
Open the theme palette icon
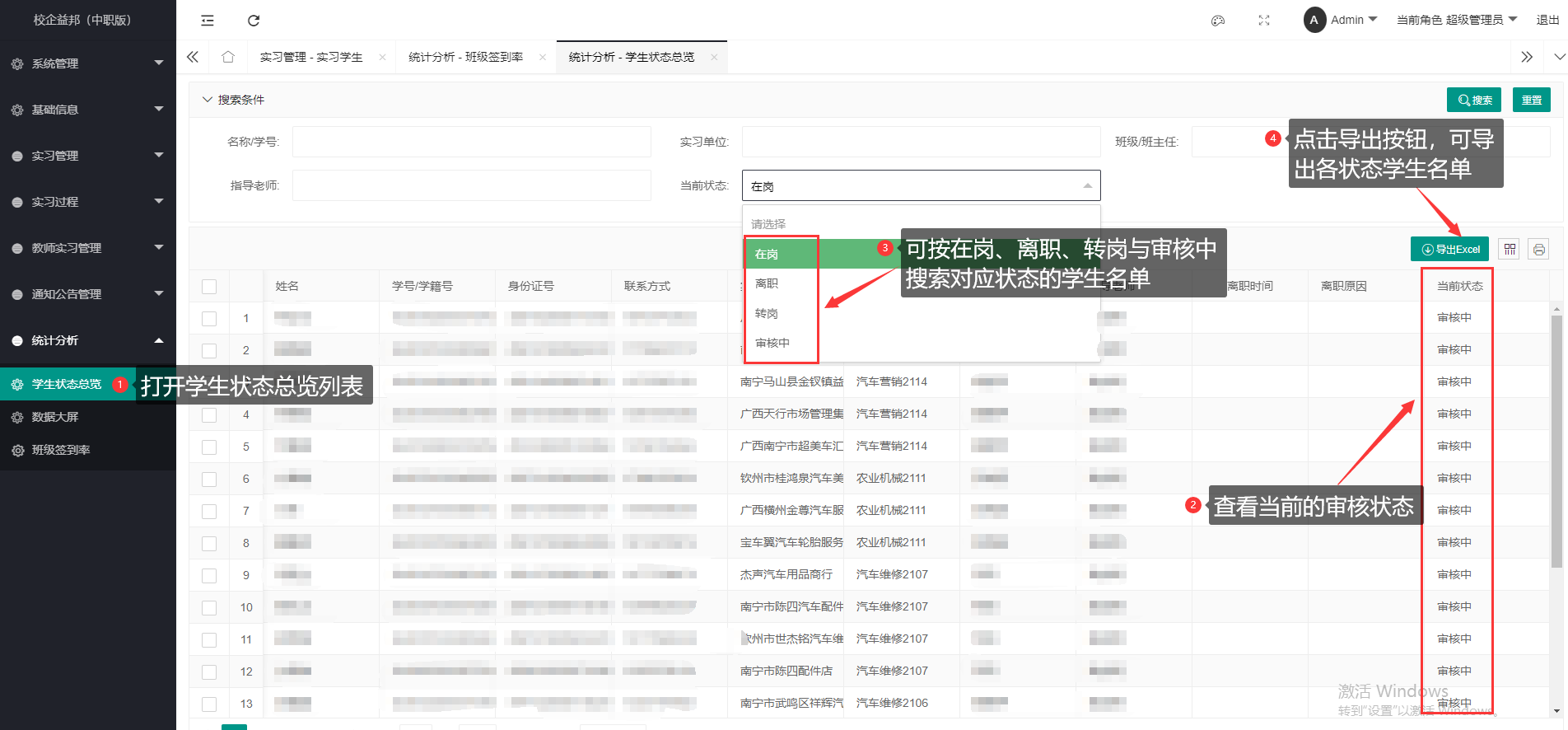1217,21
